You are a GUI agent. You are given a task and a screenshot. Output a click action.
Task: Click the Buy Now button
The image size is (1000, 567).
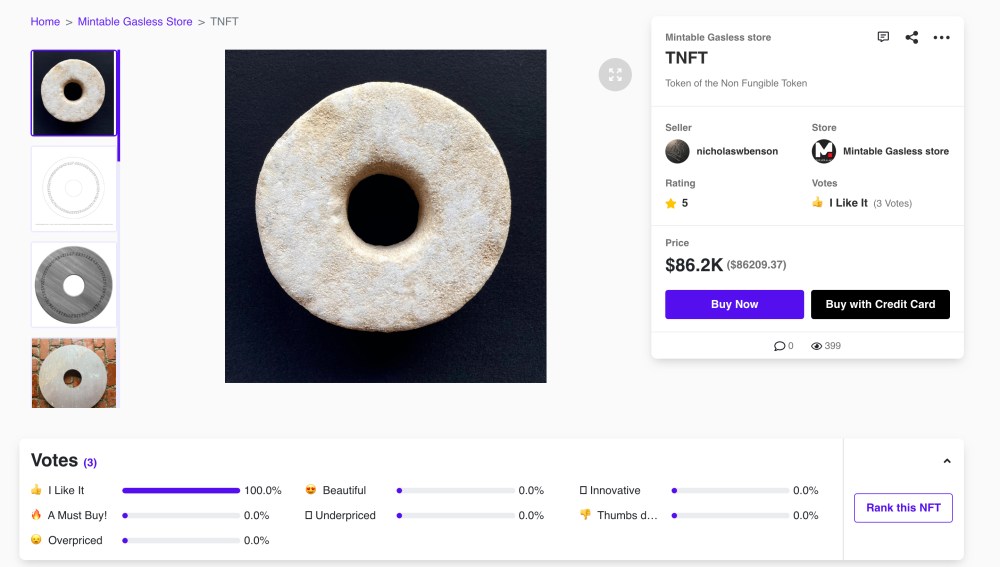point(734,304)
